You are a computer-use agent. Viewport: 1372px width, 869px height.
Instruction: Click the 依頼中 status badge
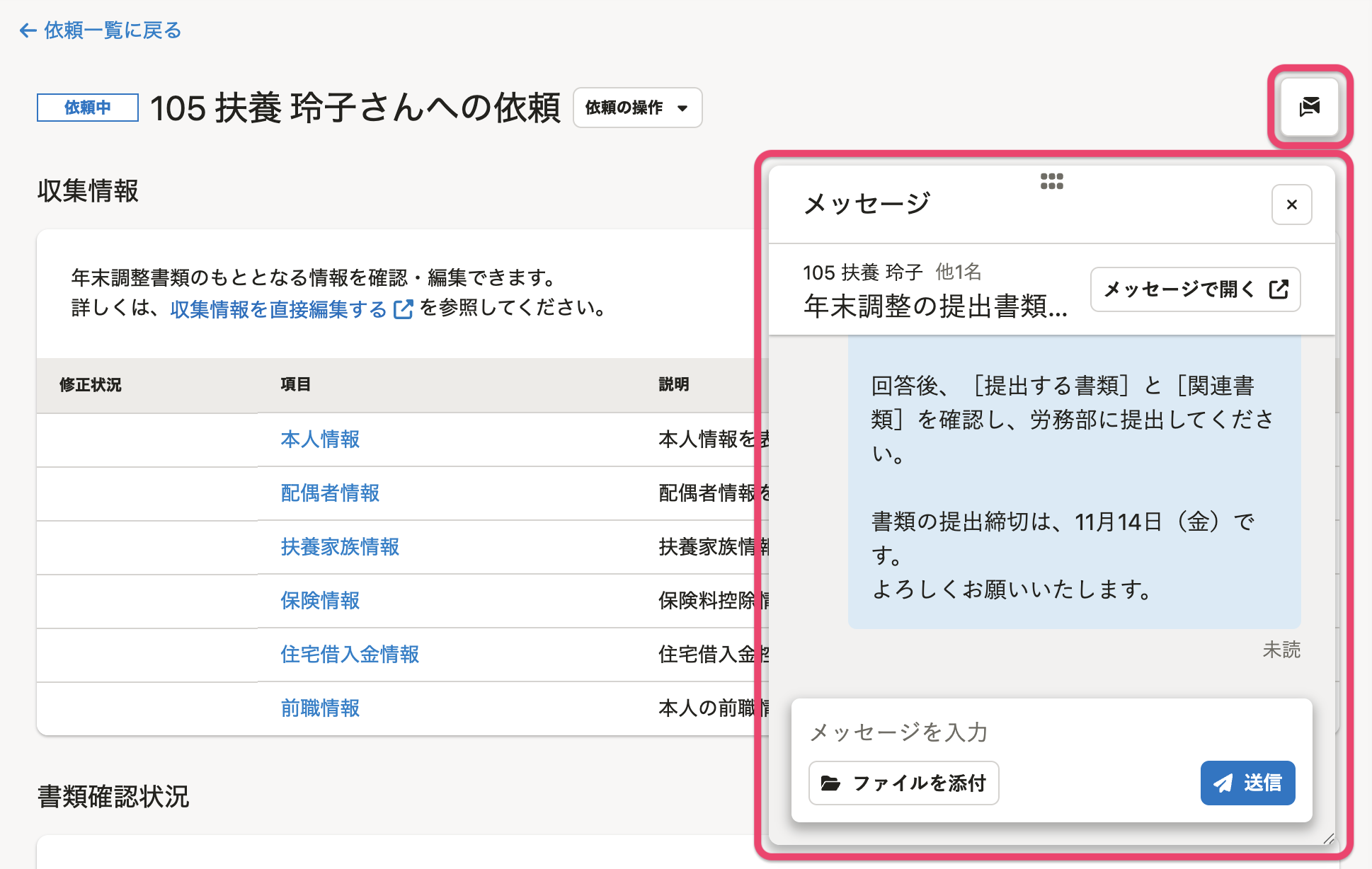[x=88, y=108]
